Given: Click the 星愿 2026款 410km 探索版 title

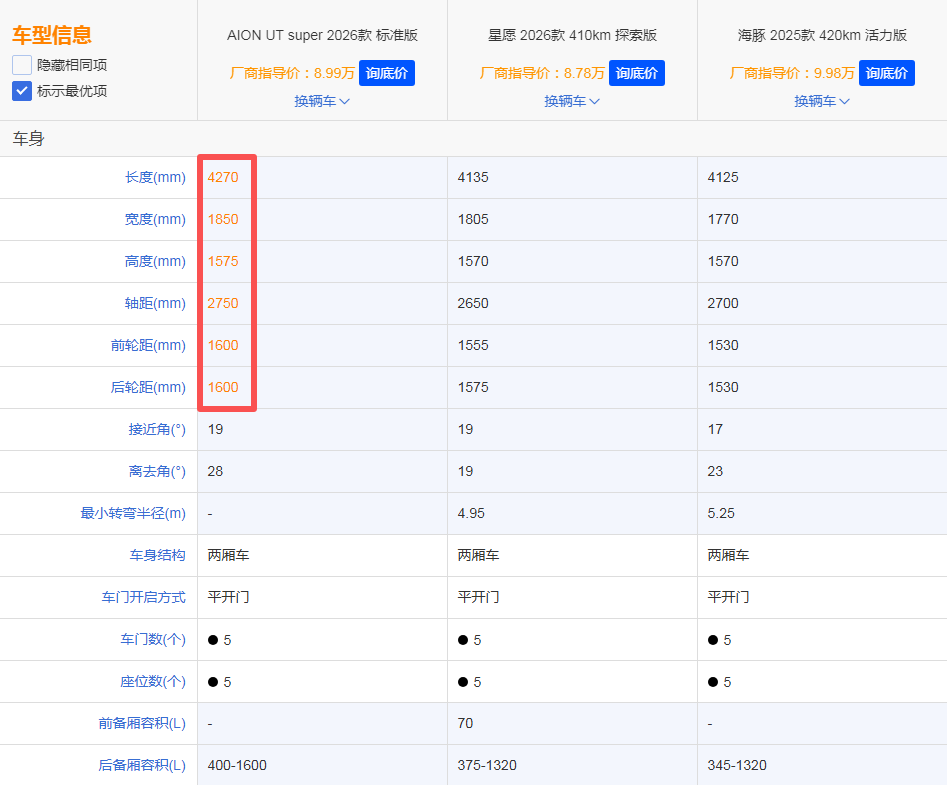Looking at the screenshot, I should tap(573, 35).
